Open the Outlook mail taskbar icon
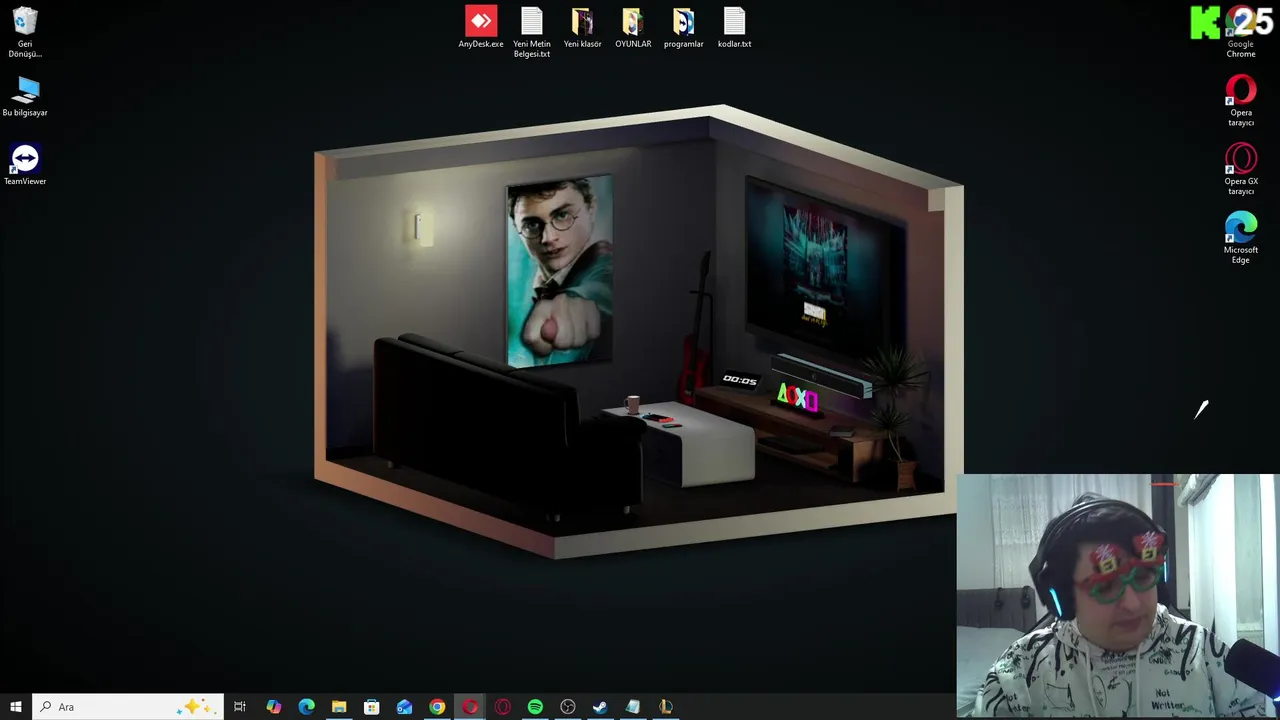This screenshot has height=720, width=1280. [404, 707]
